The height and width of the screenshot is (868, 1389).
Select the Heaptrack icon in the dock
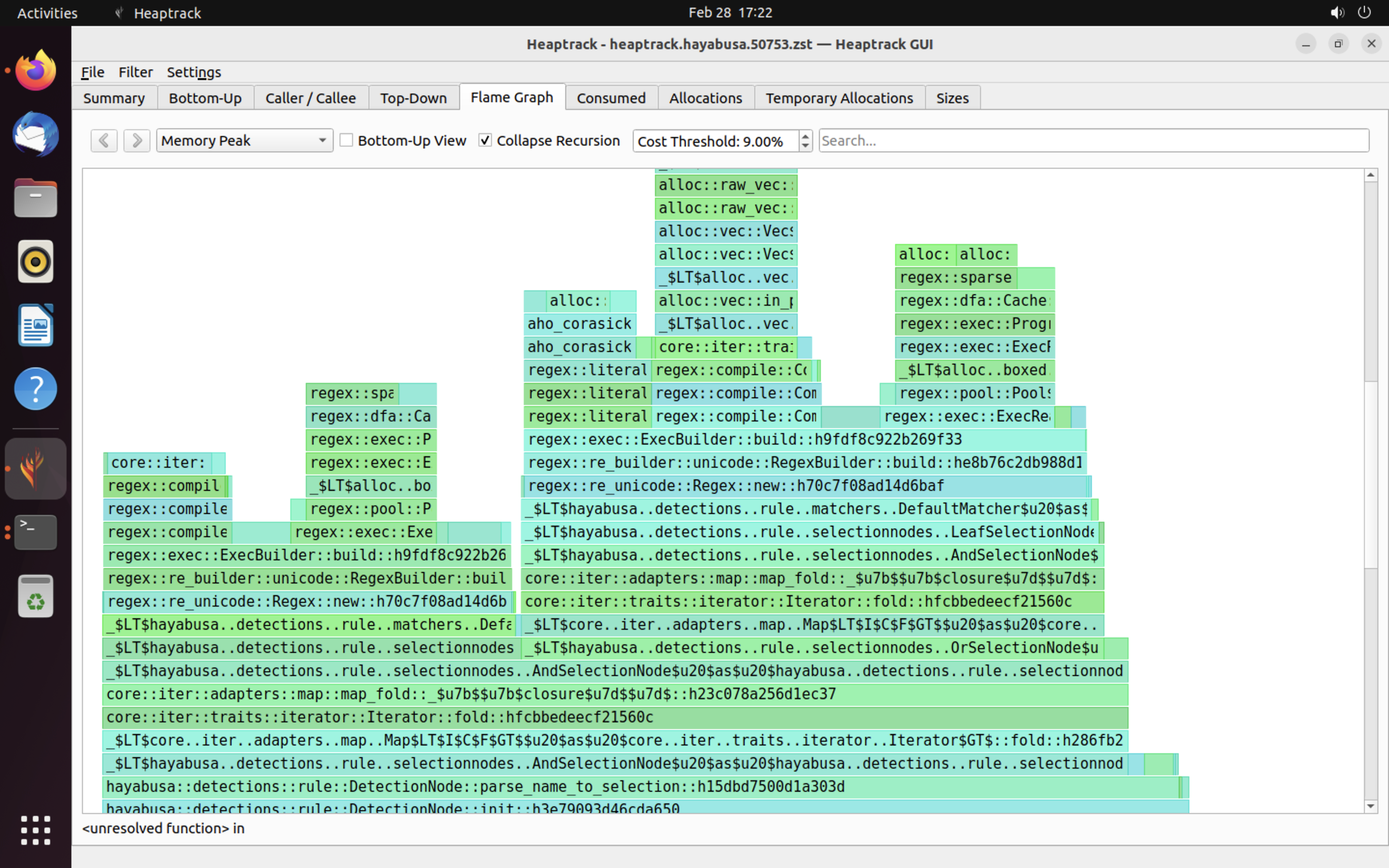click(x=36, y=468)
